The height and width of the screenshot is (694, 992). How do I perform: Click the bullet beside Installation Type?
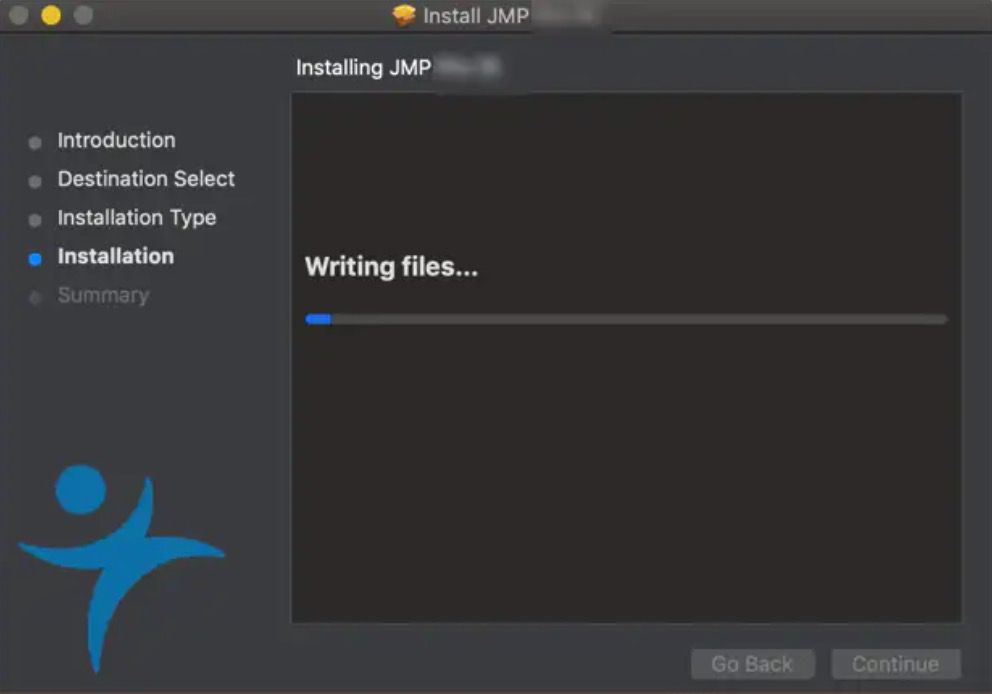tap(35, 220)
